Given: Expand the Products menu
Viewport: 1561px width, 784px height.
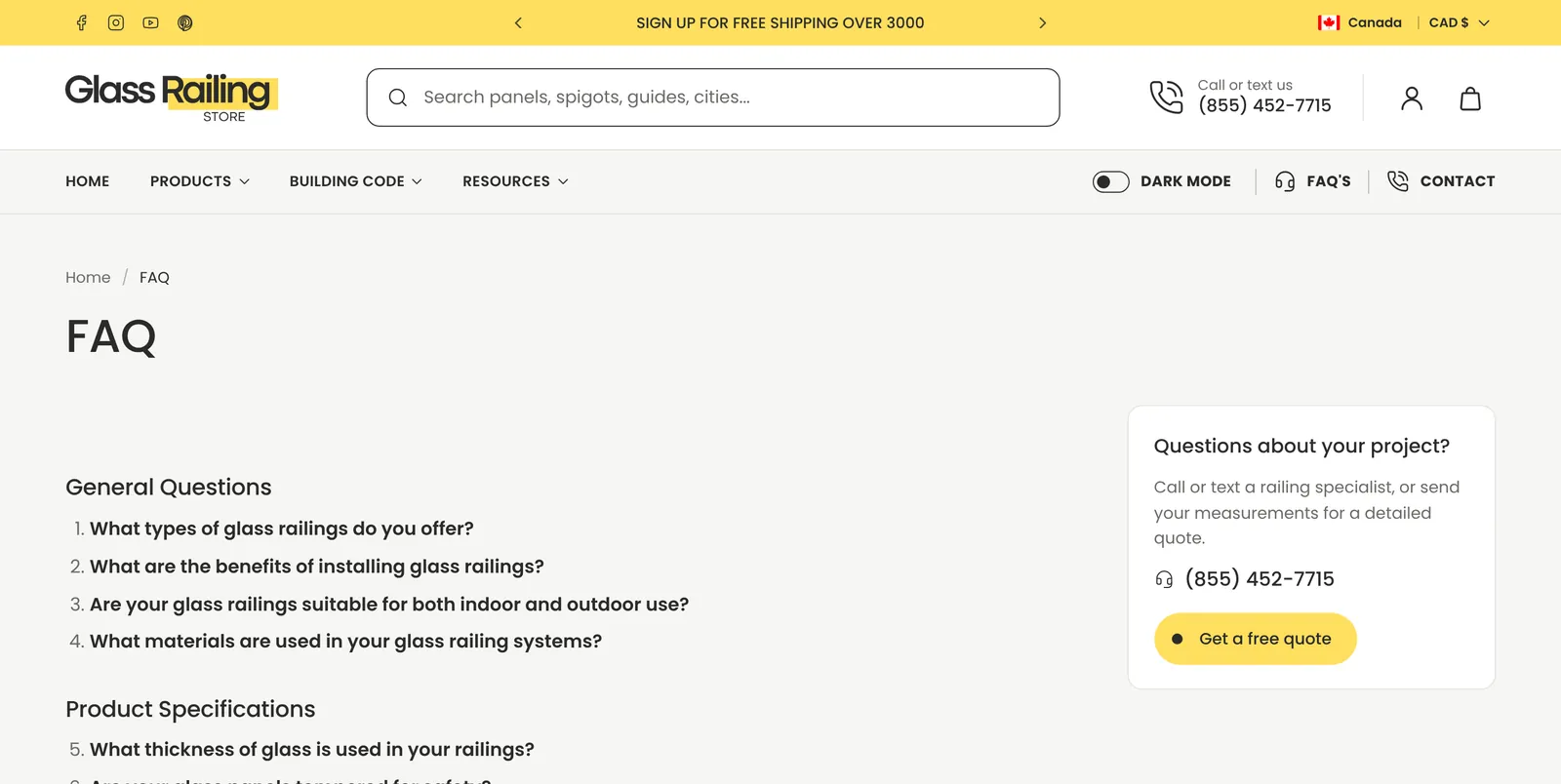Looking at the screenshot, I should [200, 181].
